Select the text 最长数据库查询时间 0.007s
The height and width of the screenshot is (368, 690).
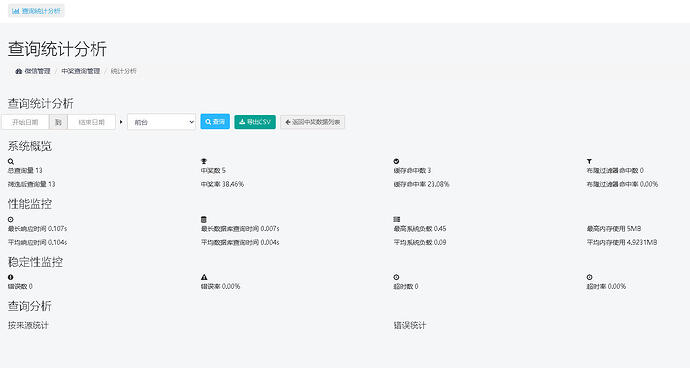(240, 228)
